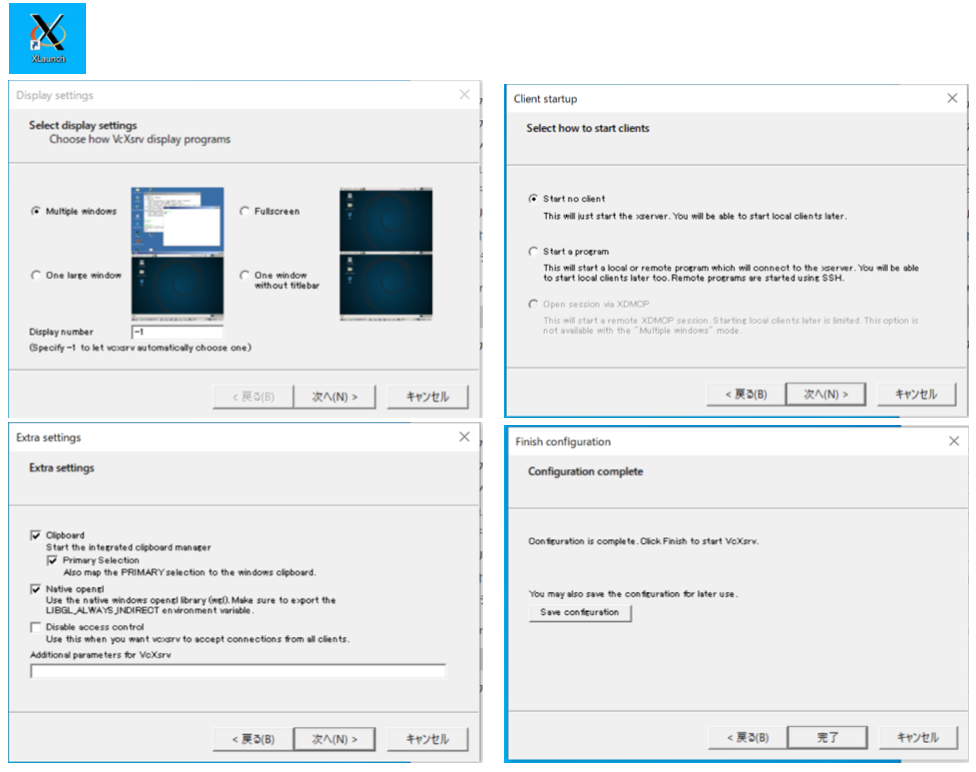Select the Multiple windows radio button
This screenshot has height=772, width=976.
click(x=37, y=212)
